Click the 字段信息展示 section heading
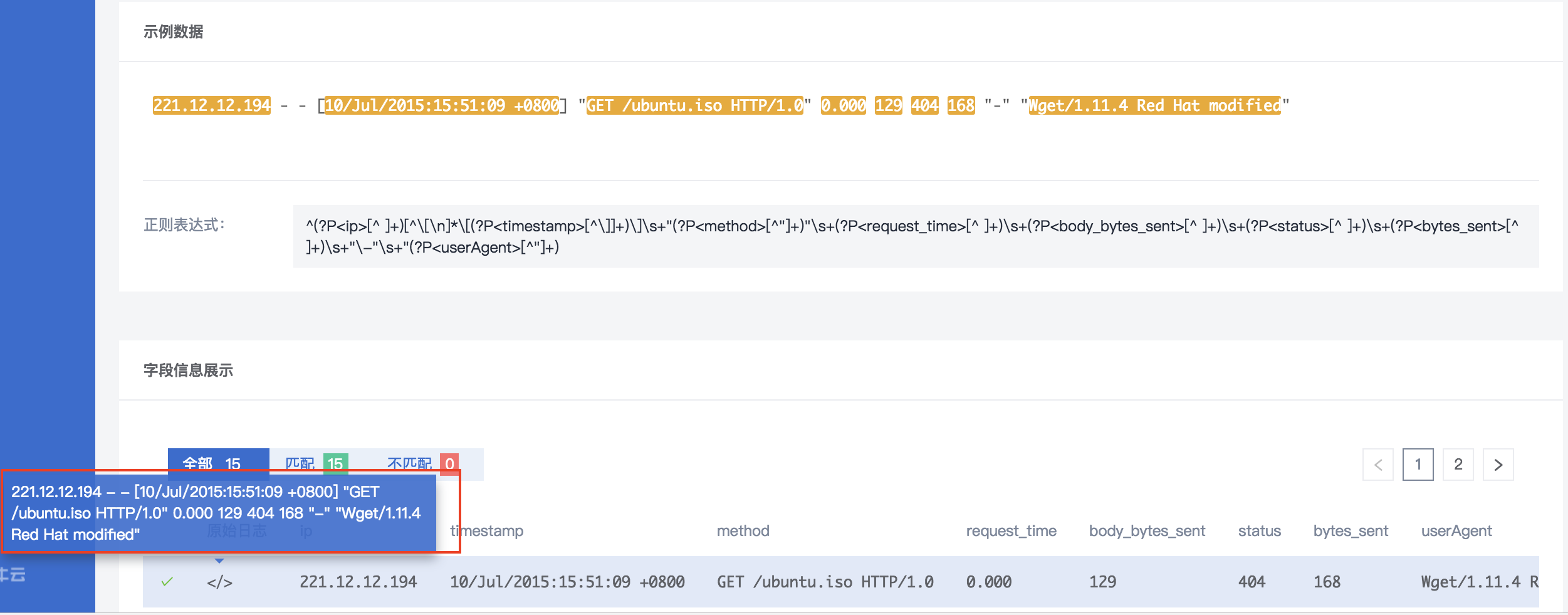1568x615 pixels. pos(189,371)
